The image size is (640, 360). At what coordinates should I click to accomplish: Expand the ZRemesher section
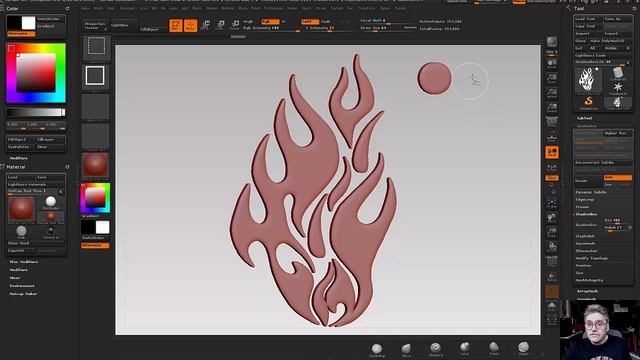point(587,251)
